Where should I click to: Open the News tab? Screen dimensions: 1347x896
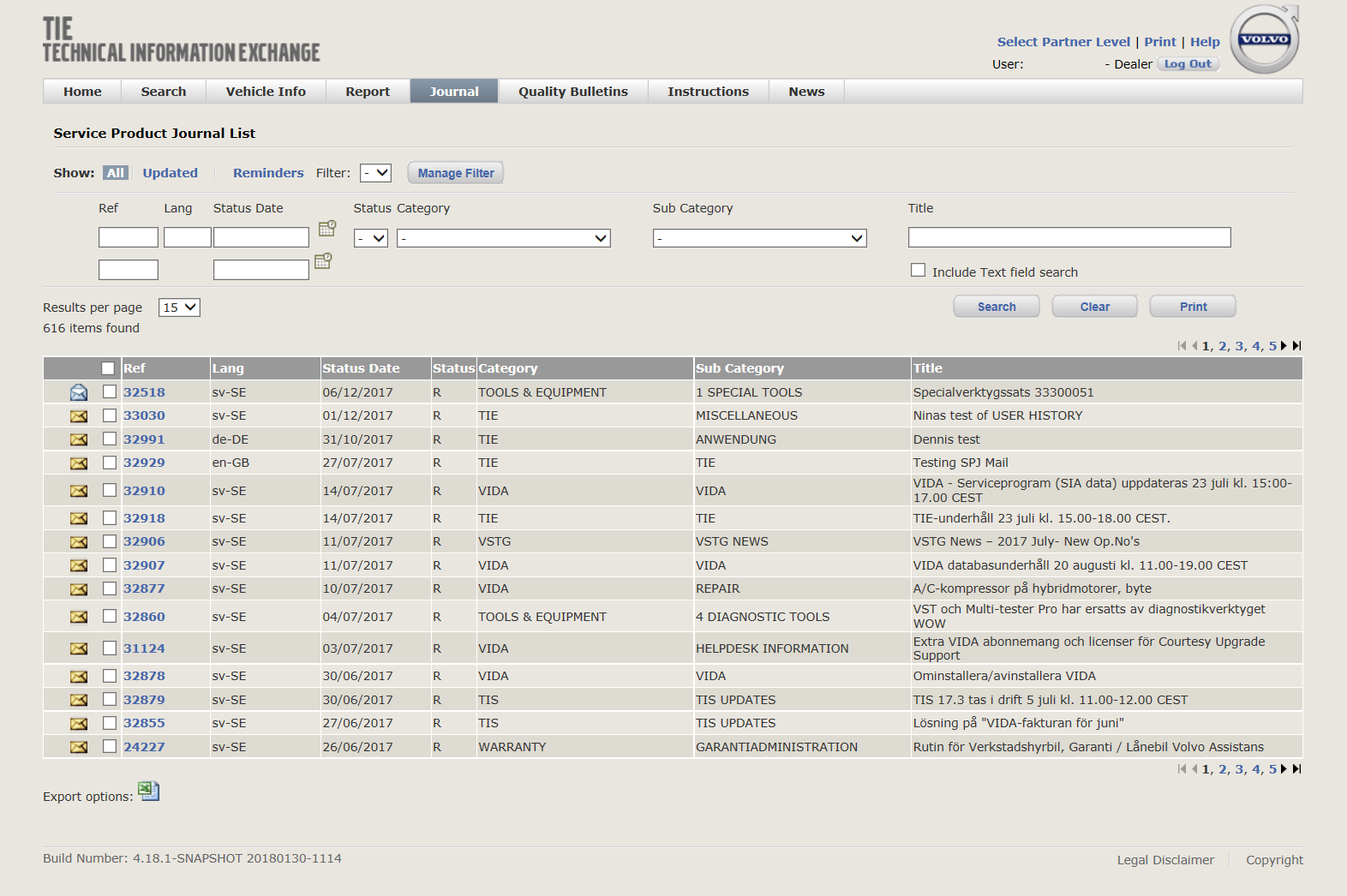pos(807,92)
